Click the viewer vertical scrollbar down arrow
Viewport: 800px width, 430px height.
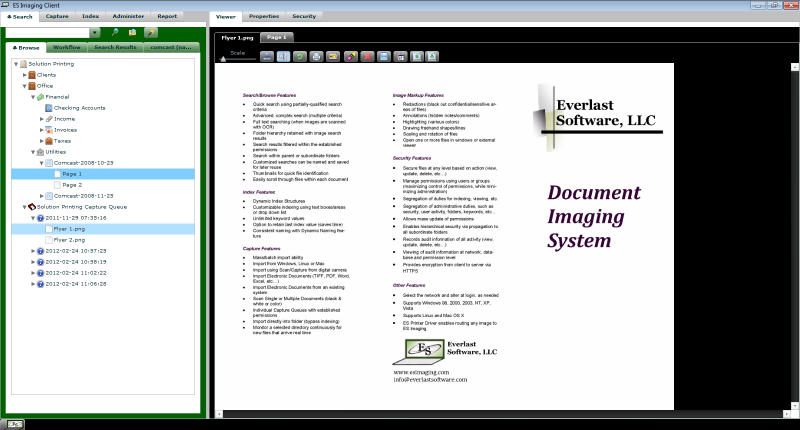794,406
